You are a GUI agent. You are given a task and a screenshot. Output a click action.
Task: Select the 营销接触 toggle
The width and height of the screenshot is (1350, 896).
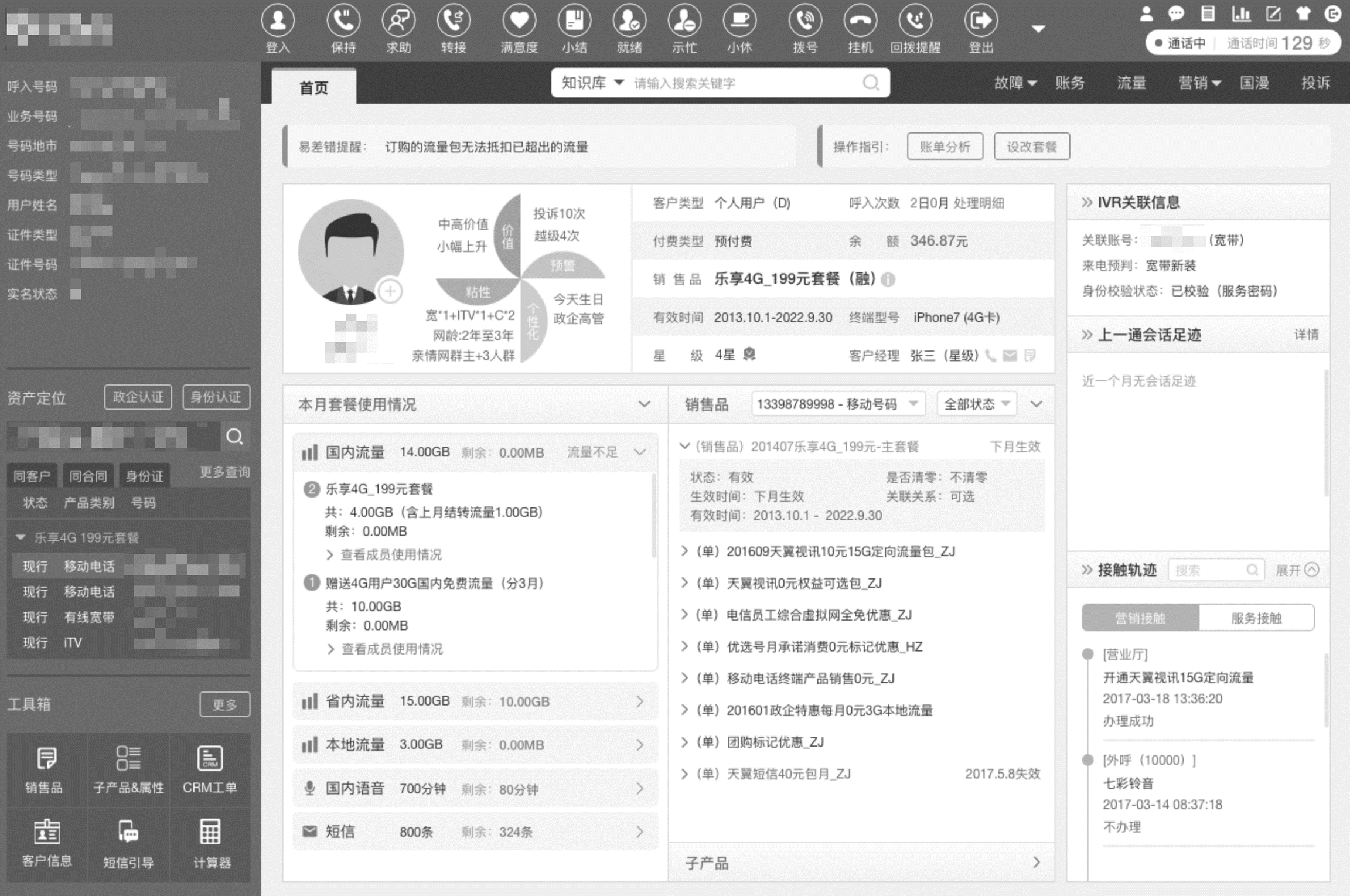coord(1140,618)
